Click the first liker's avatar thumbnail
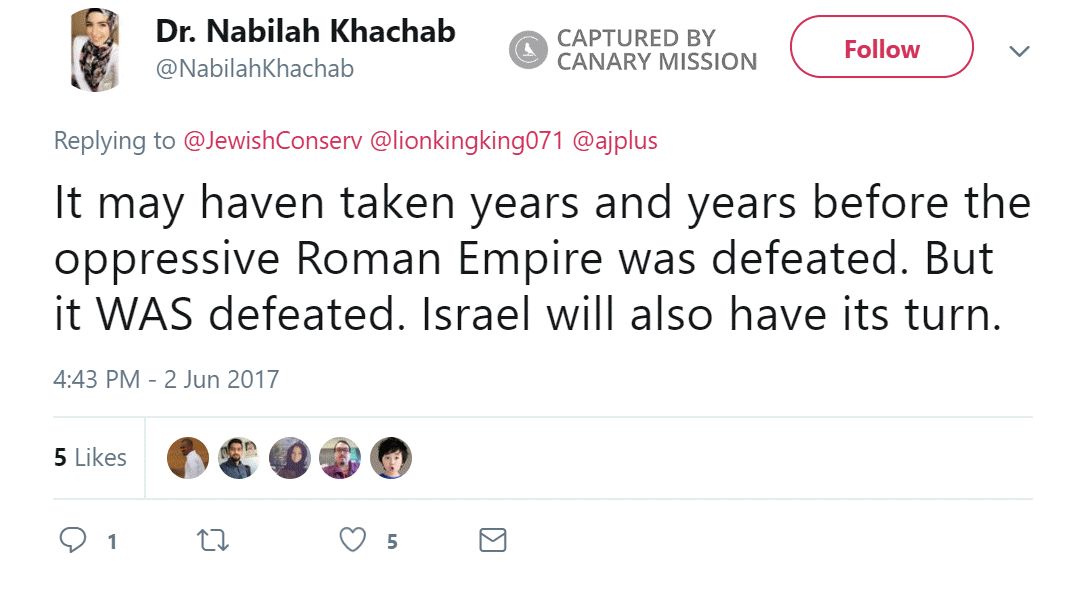Image resolution: width=1091 pixels, height=600 pixels. coord(188,457)
